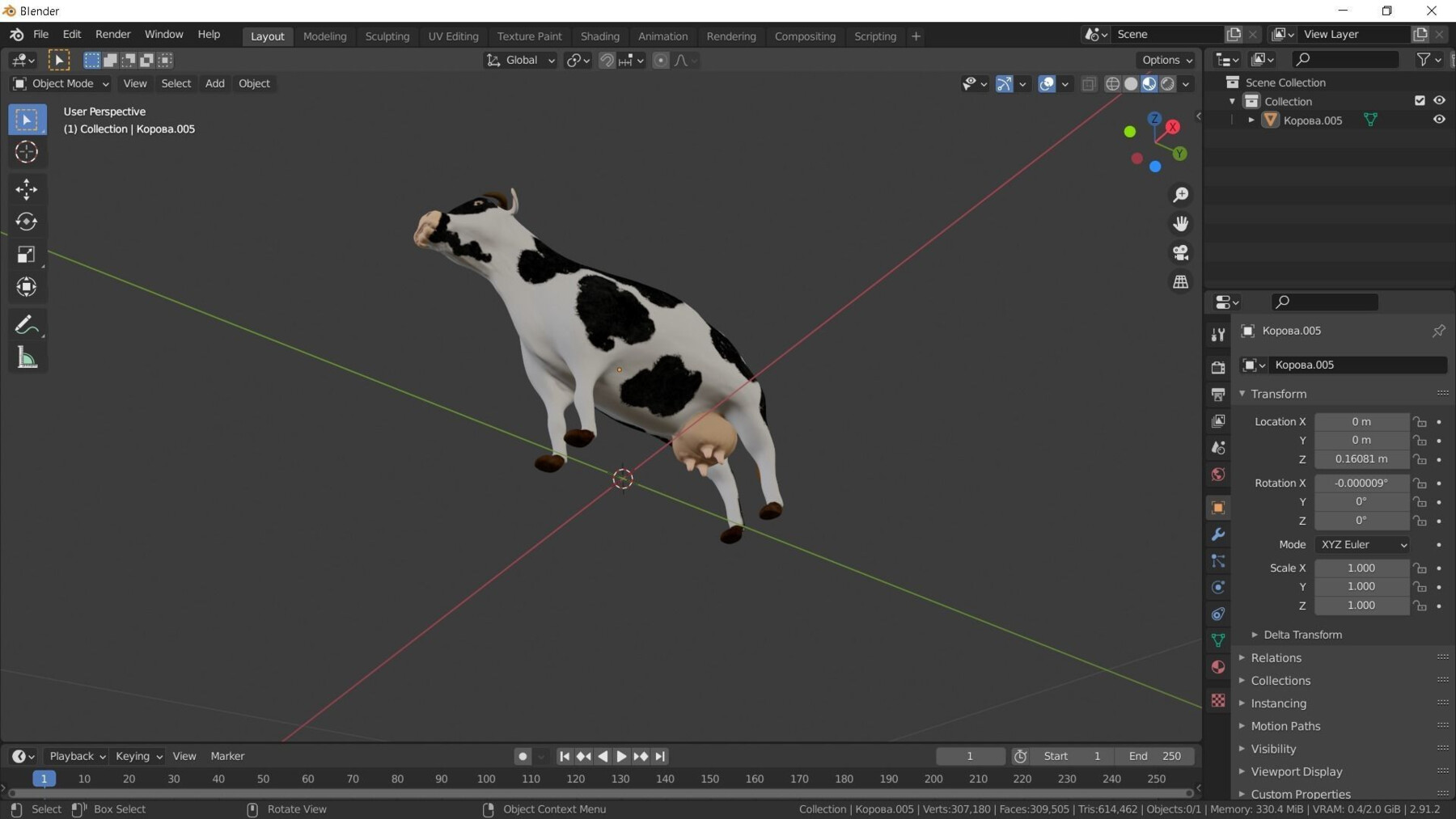Edit the Location Z value field

(1361, 458)
